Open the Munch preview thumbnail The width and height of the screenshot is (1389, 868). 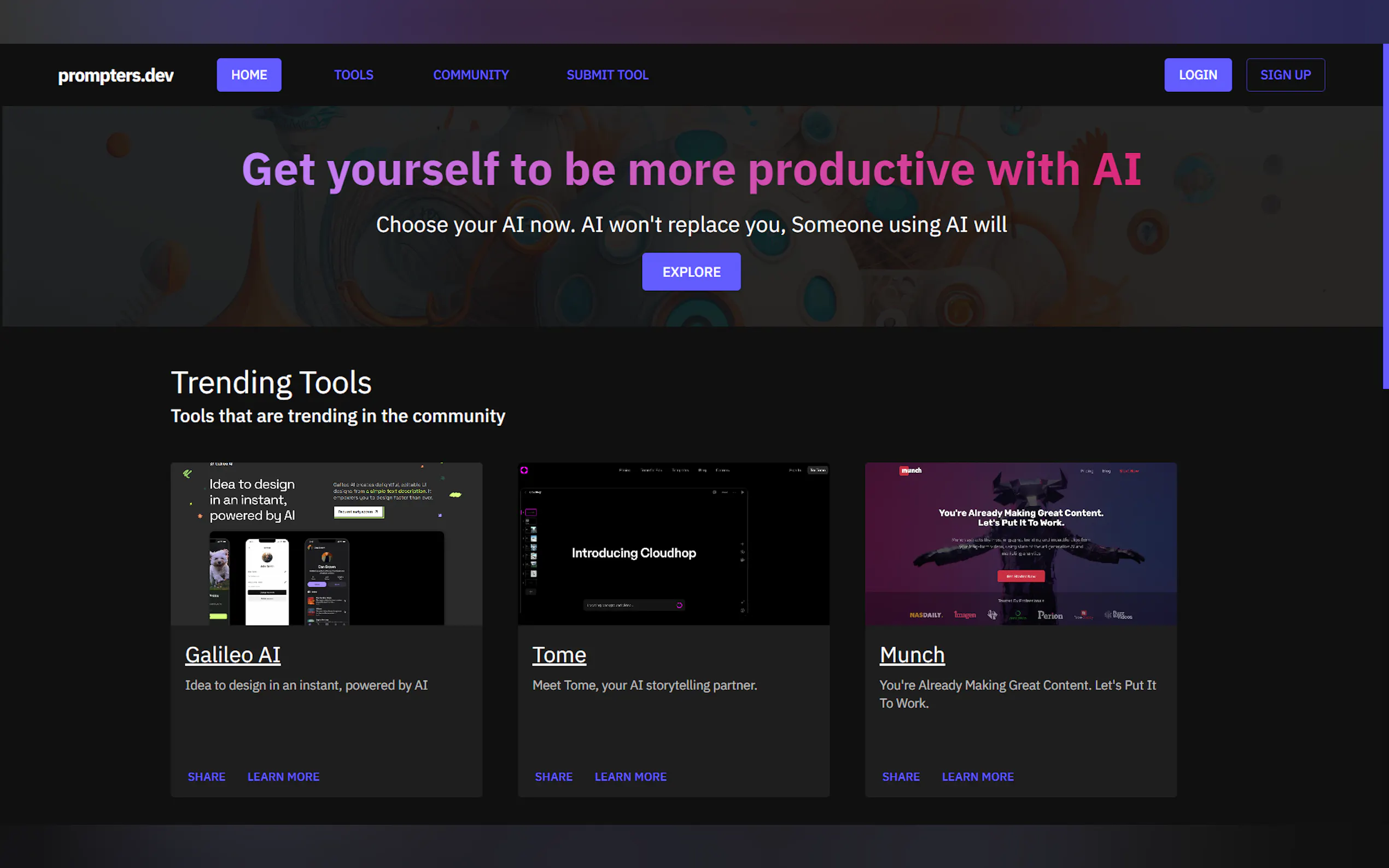[x=1021, y=544]
